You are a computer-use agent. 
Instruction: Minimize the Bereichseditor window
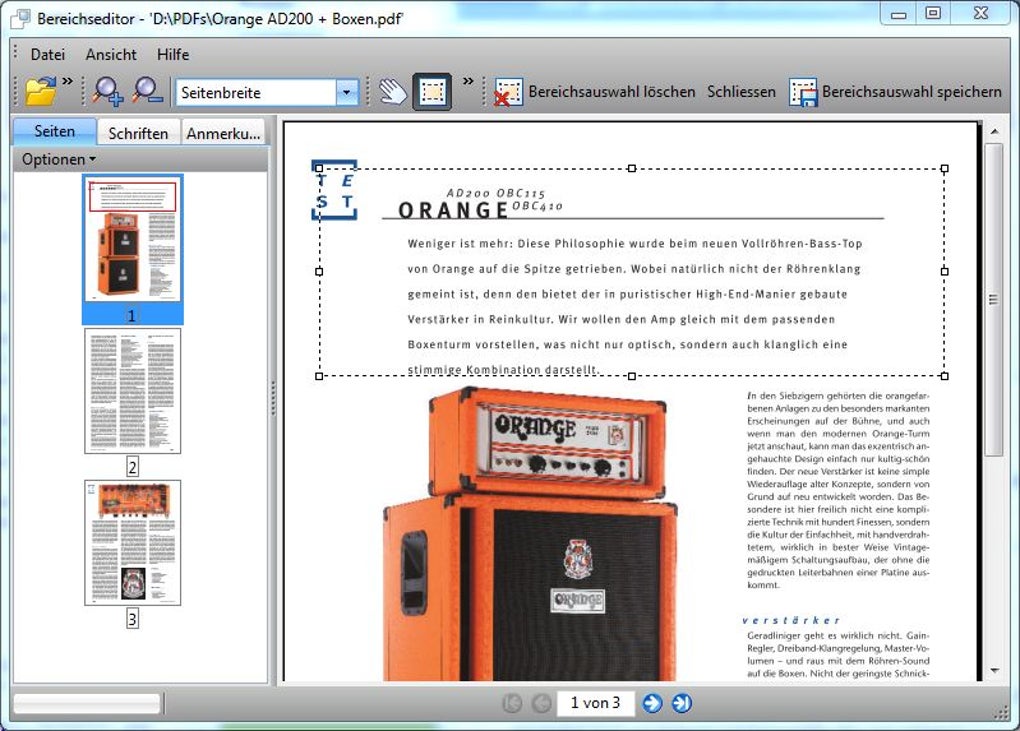point(899,14)
